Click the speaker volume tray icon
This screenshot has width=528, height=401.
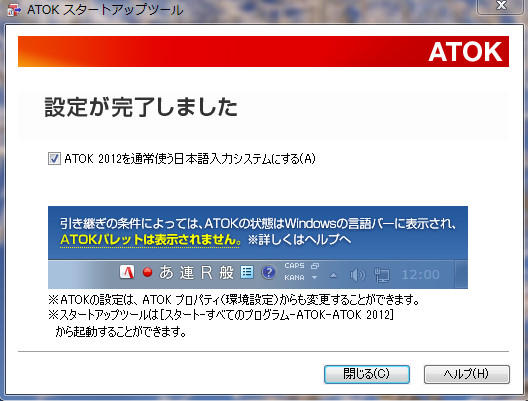click(357, 275)
